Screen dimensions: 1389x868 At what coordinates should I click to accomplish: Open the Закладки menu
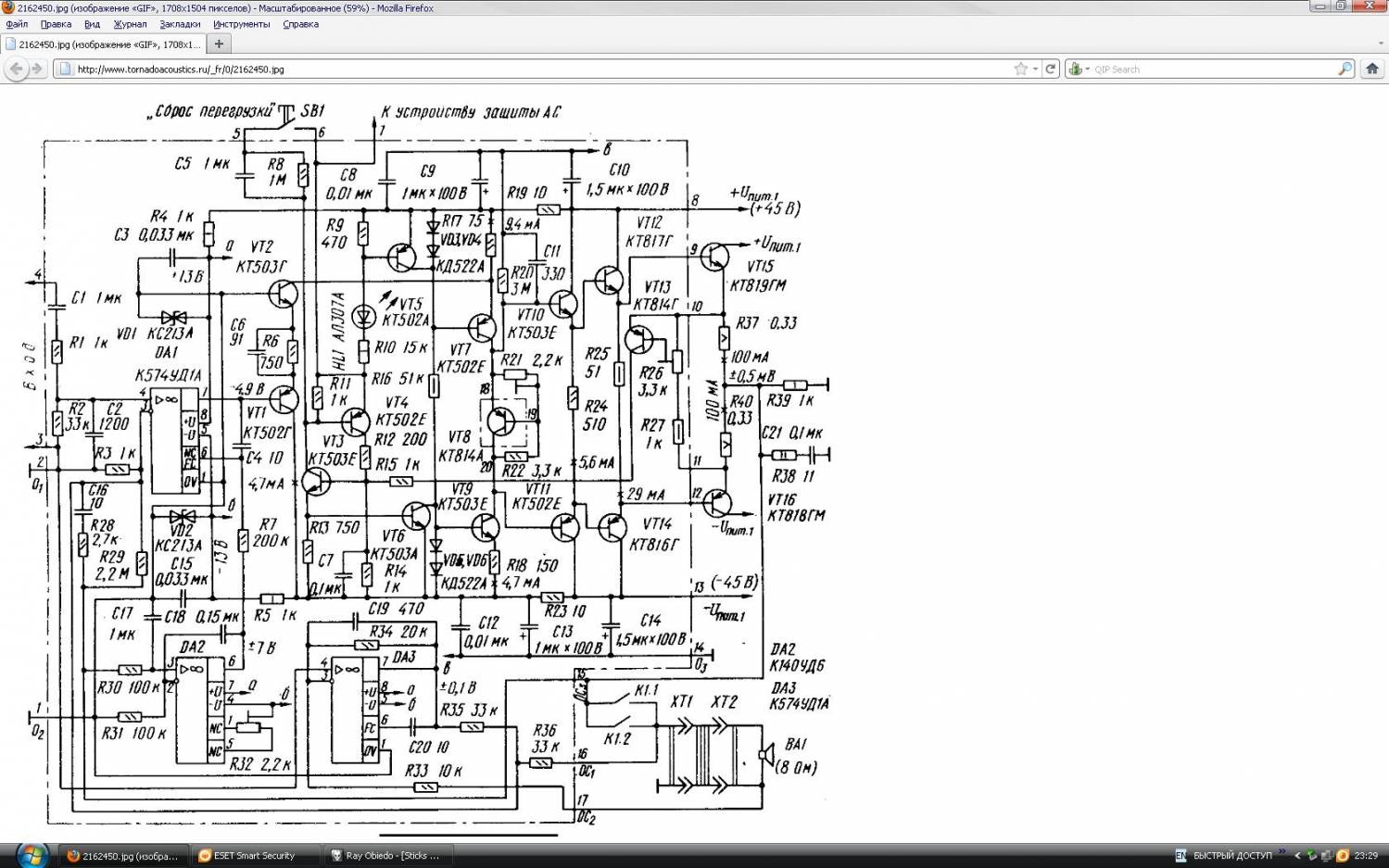(x=180, y=24)
